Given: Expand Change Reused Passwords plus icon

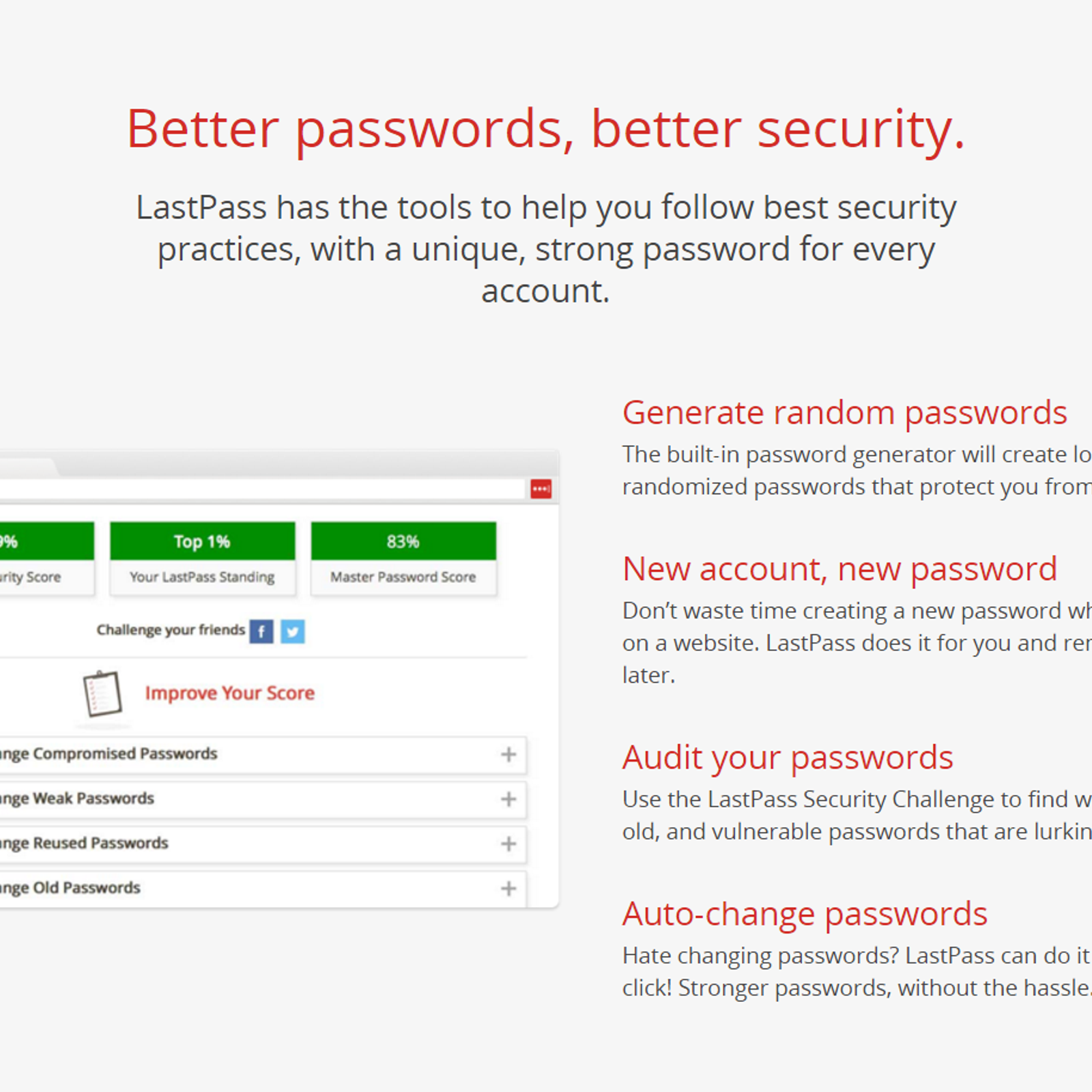Looking at the screenshot, I should click(508, 844).
